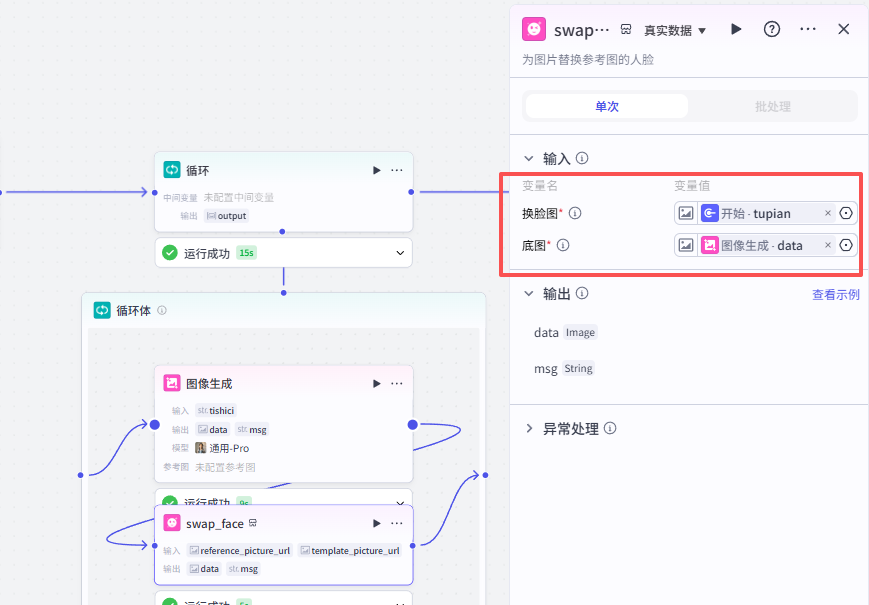Image resolution: width=869 pixels, height=605 pixels.
Task: Expand the 异常处理 section
Action: tap(529, 428)
